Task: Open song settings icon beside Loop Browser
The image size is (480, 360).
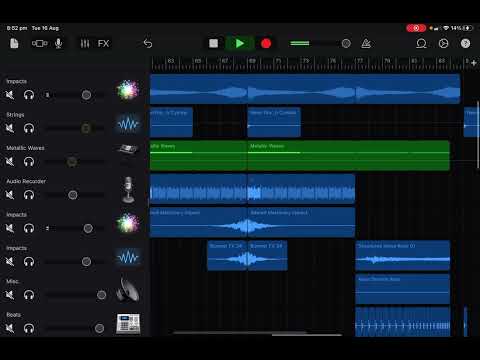Action: pos(443,43)
